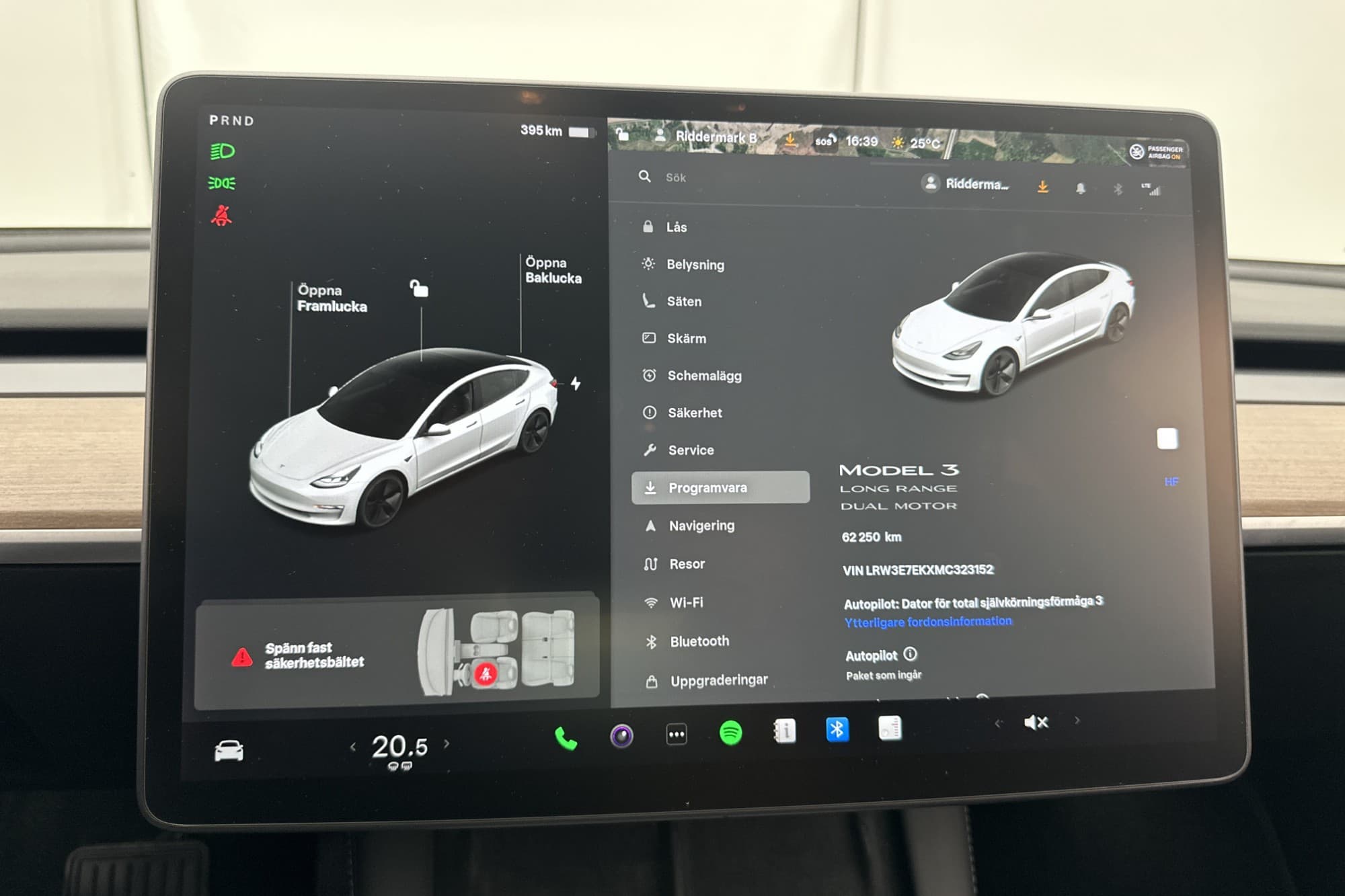Tap the software download arrow in header
Screen dimensions: 1345x896
pyautogui.click(x=1042, y=186)
